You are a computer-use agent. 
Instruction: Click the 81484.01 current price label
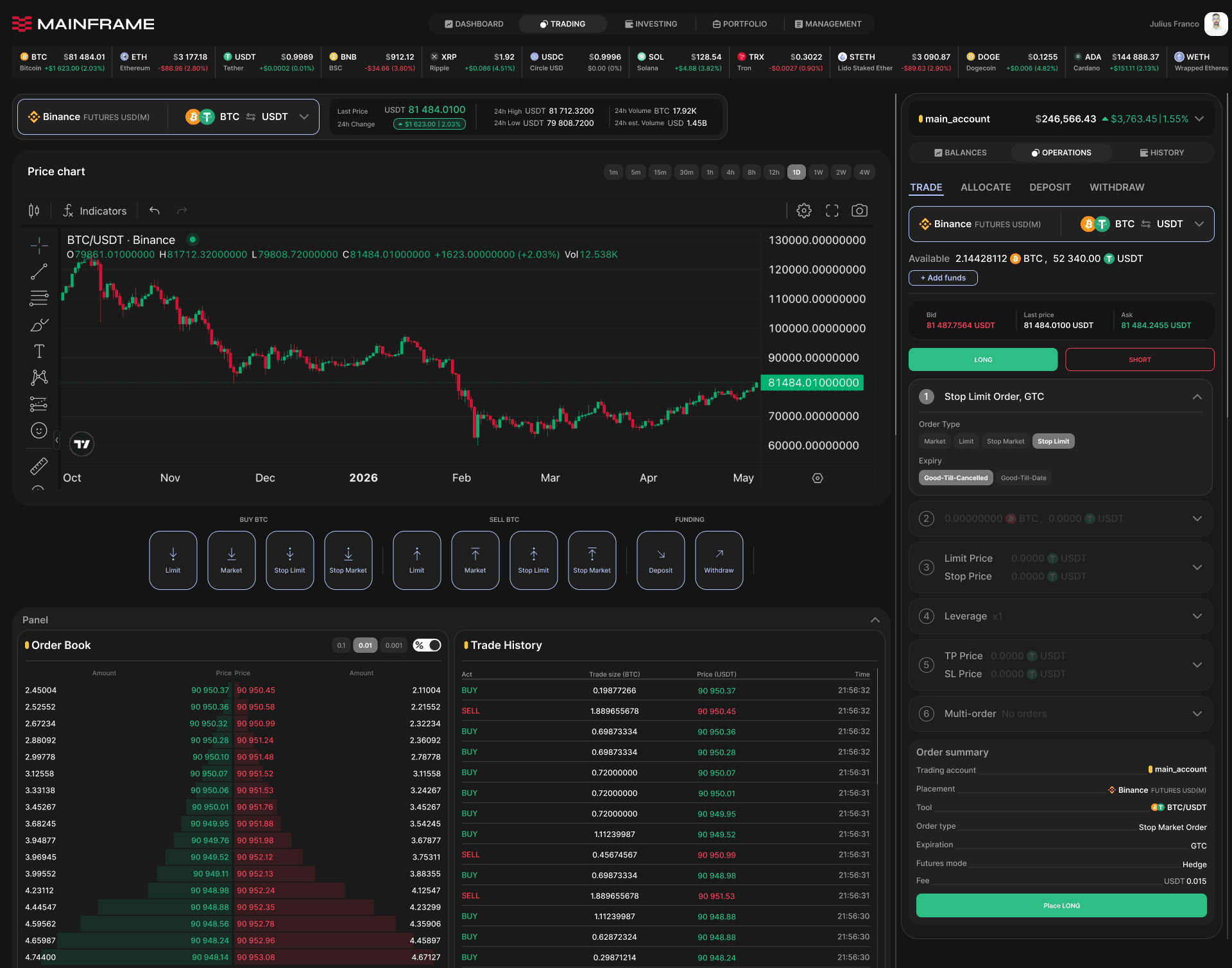click(812, 383)
